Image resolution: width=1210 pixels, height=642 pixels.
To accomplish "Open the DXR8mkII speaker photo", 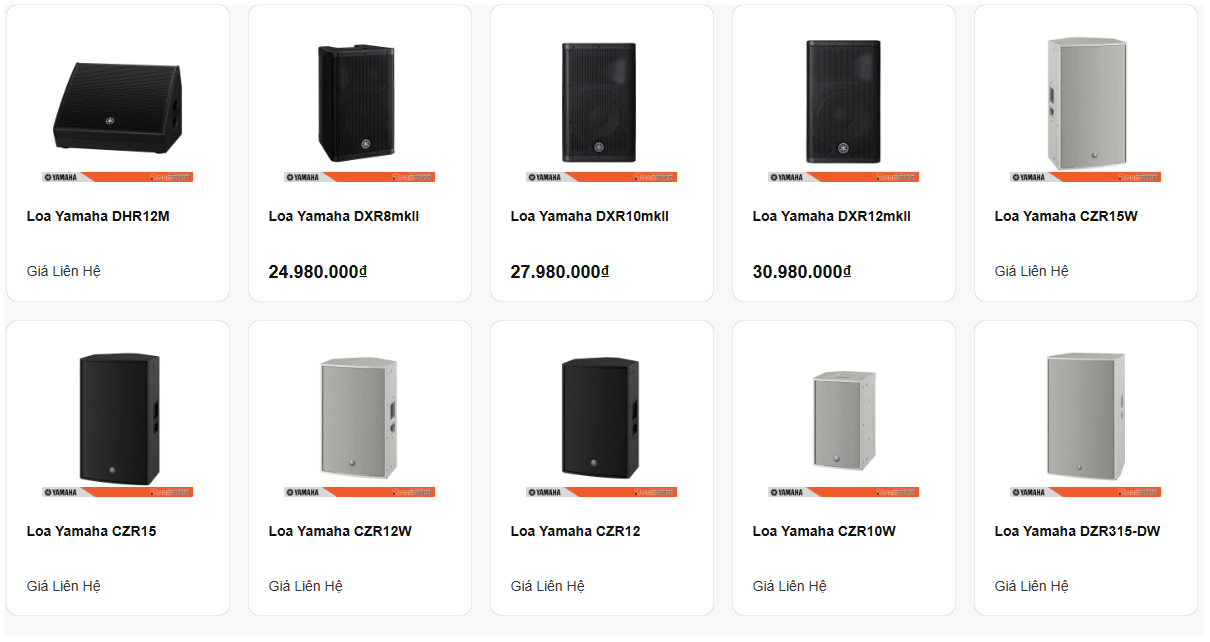I will click(x=360, y=103).
